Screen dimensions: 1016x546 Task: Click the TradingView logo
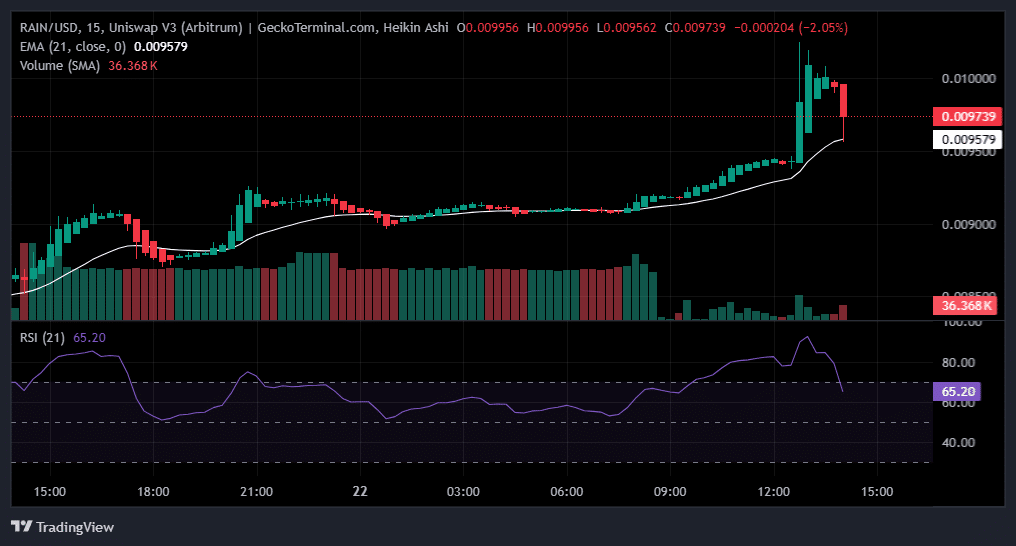pyautogui.click(x=62, y=526)
